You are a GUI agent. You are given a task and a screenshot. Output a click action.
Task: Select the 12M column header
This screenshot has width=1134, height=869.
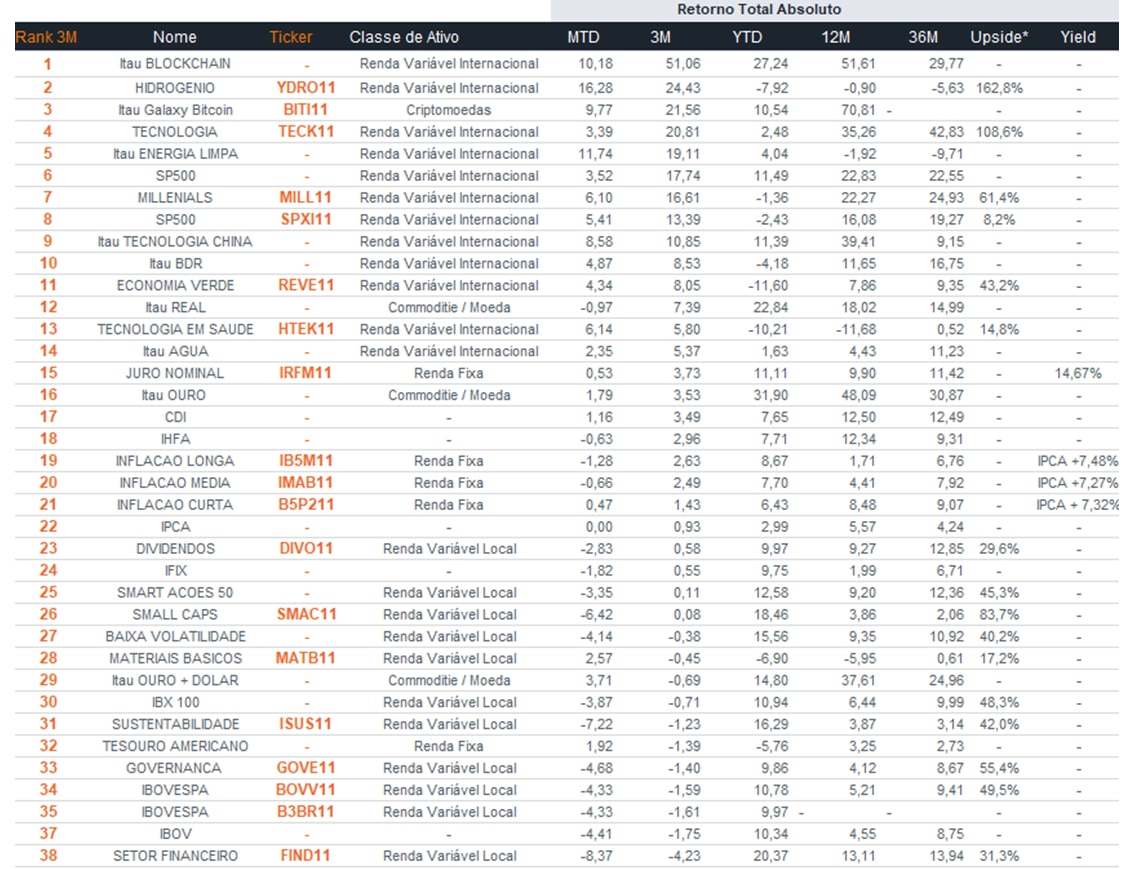(x=835, y=37)
